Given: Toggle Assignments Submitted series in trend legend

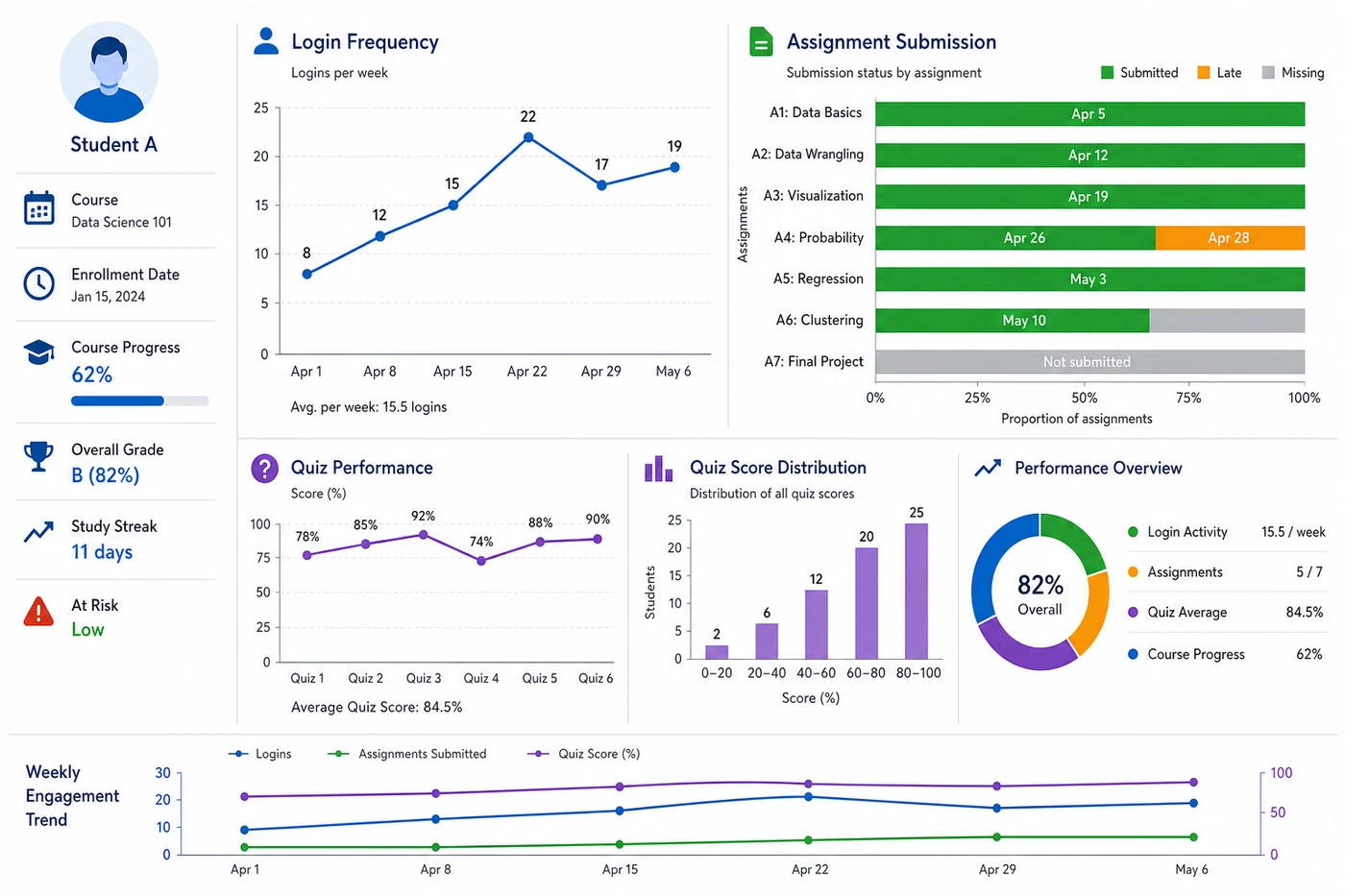Looking at the screenshot, I should (407, 754).
